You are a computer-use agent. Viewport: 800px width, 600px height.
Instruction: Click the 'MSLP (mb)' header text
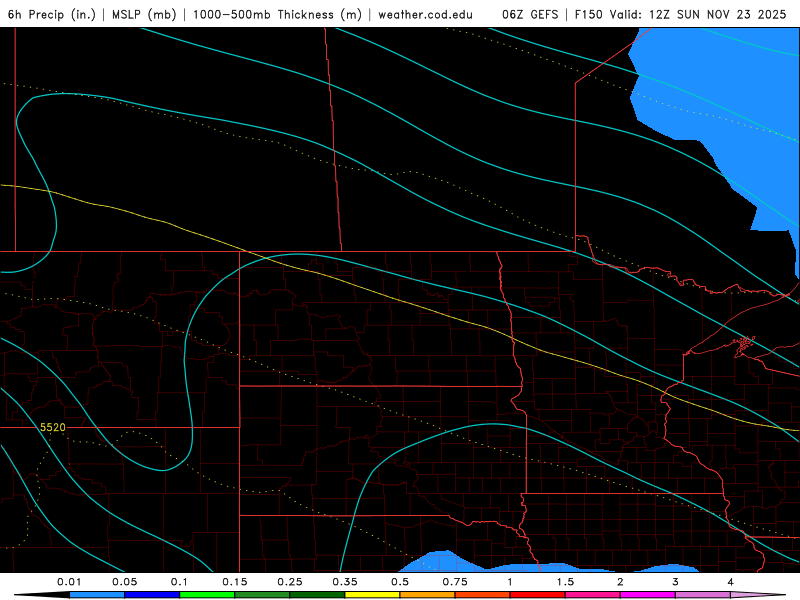144,14
